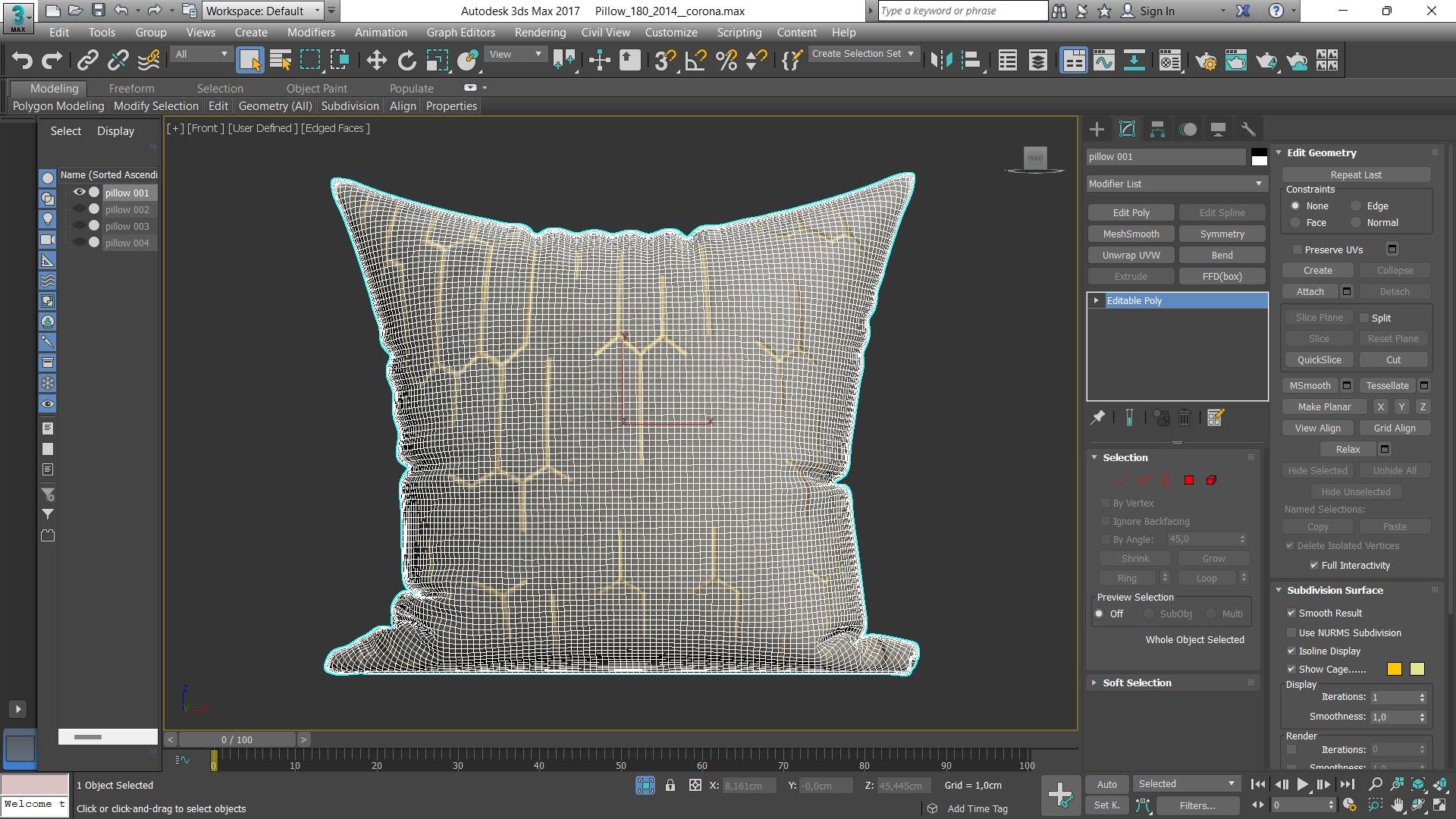Open the Mirror tool in toolbar

[941, 61]
